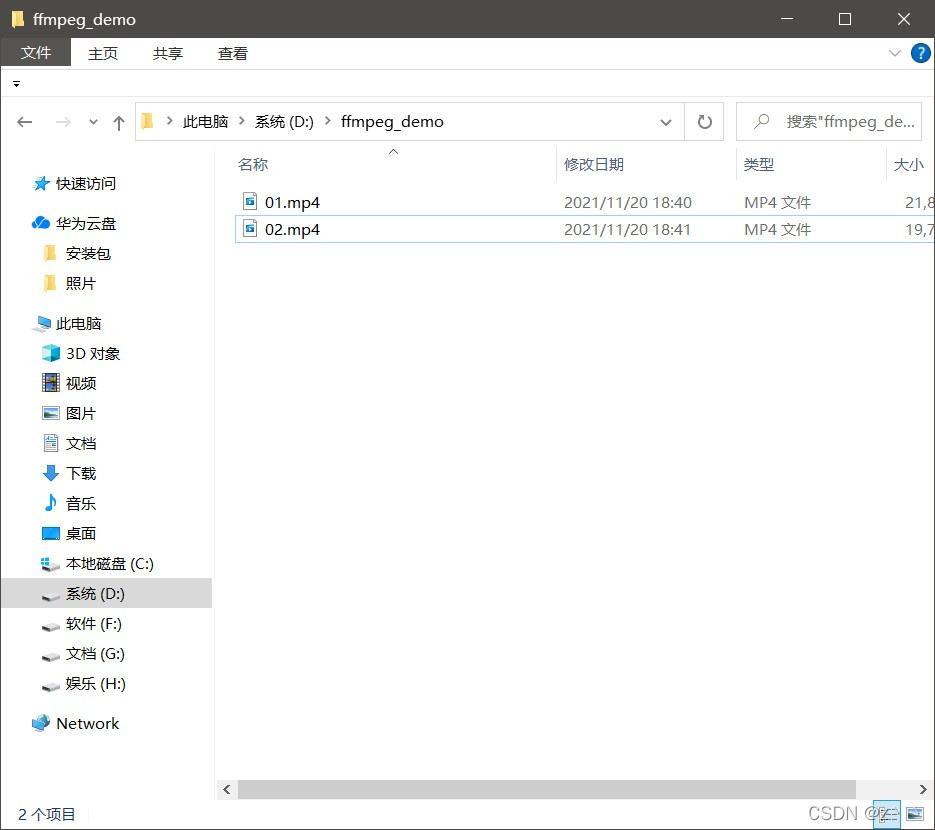Sort by the 大小 column header

click(x=909, y=165)
